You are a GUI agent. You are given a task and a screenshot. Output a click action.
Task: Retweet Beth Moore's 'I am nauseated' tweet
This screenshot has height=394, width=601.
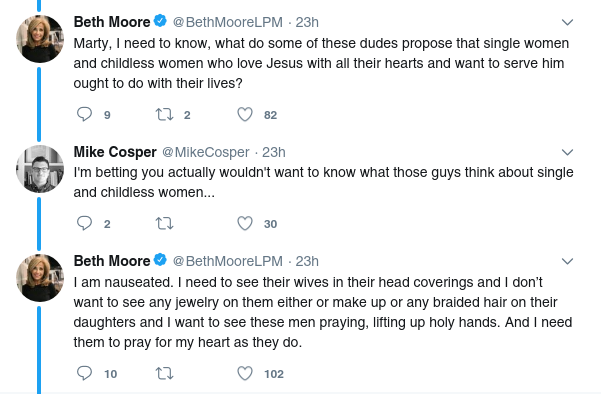(164, 373)
